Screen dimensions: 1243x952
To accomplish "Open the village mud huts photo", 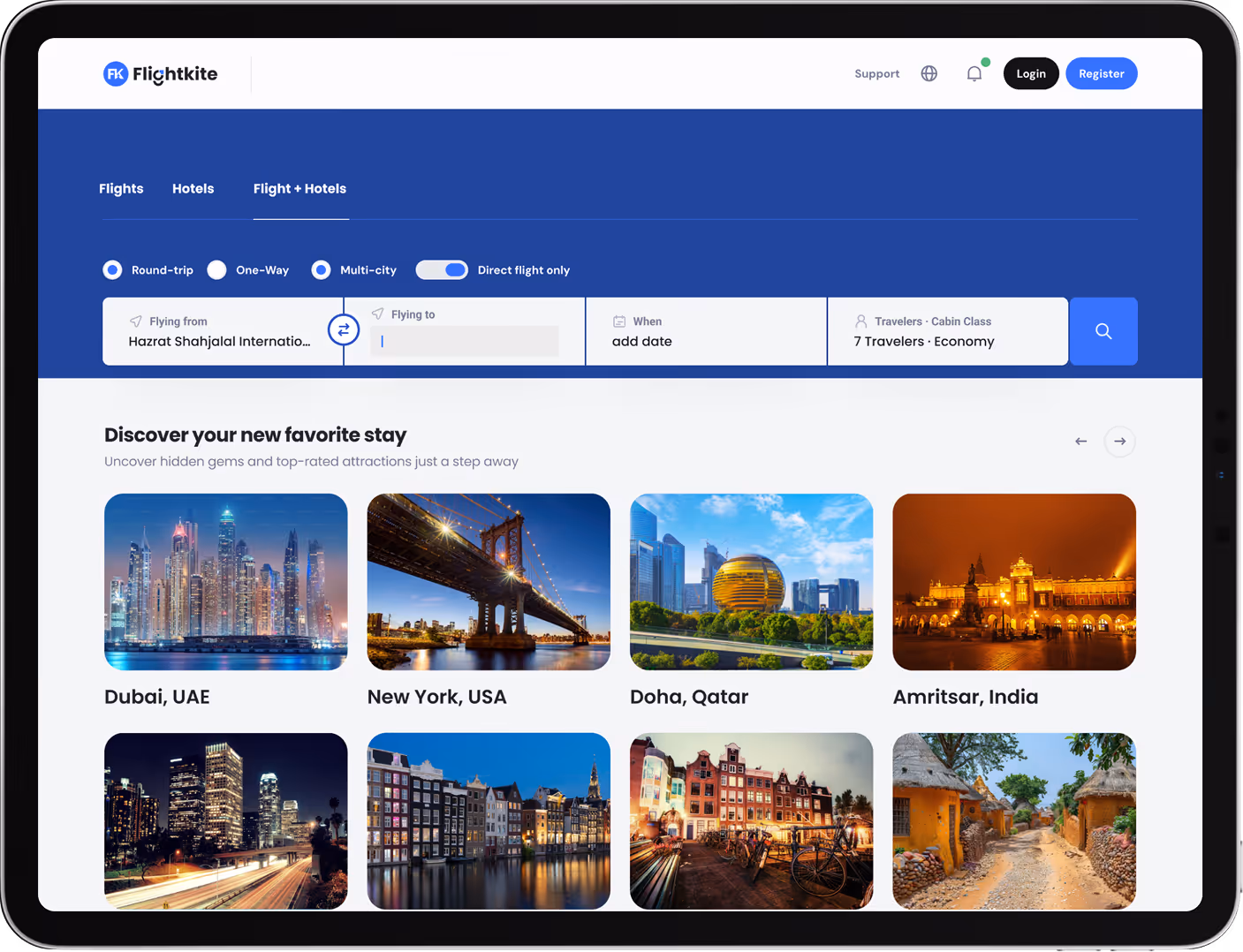I will click(x=1014, y=821).
